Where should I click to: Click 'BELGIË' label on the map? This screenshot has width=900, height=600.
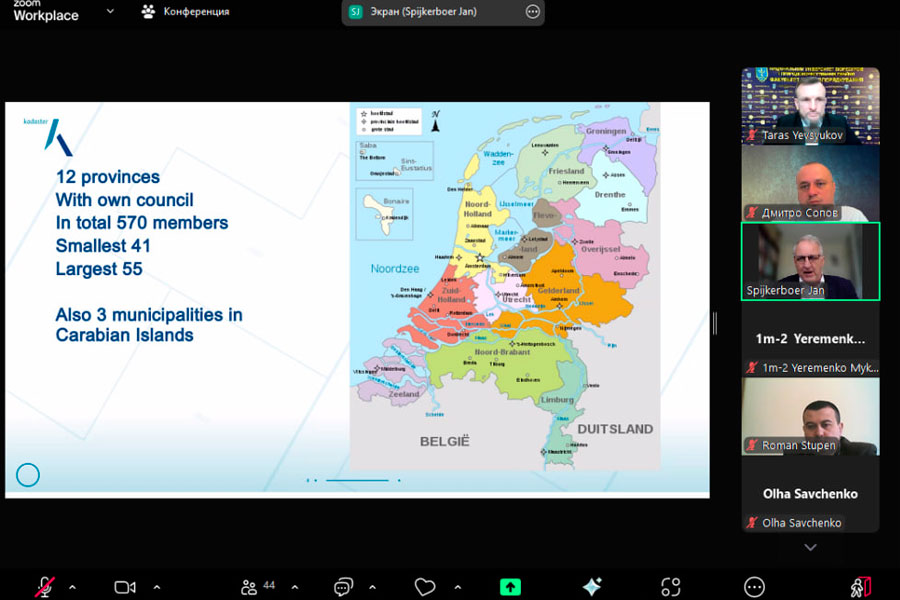445,441
